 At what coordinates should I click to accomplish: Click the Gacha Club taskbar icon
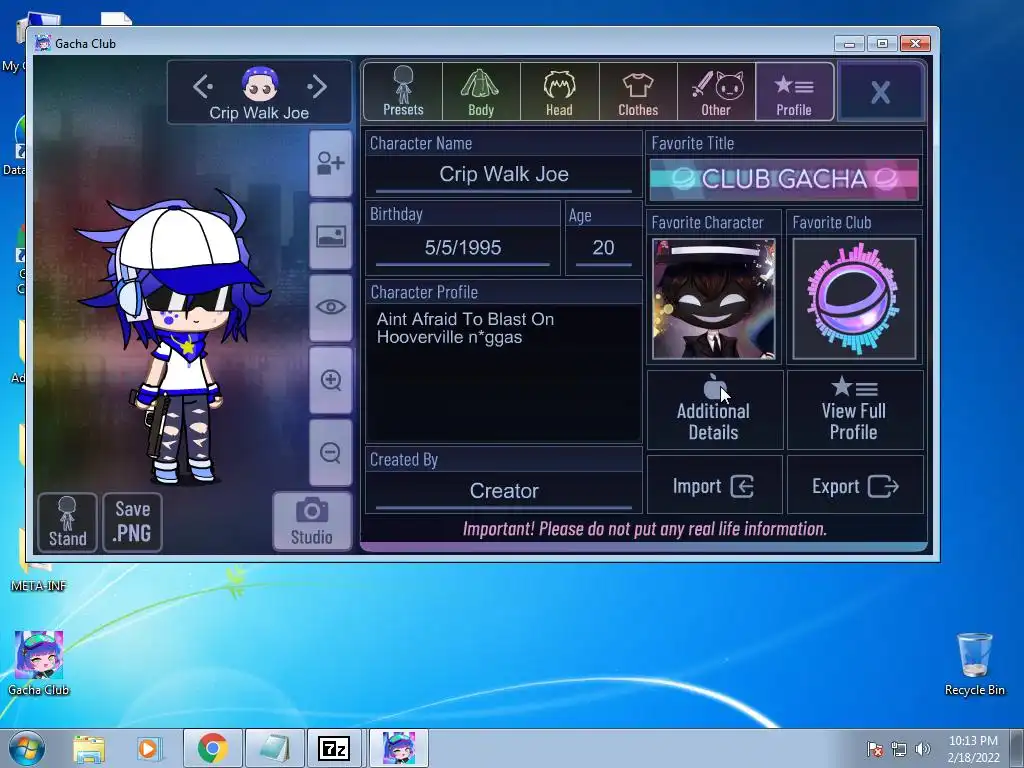[398, 748]
